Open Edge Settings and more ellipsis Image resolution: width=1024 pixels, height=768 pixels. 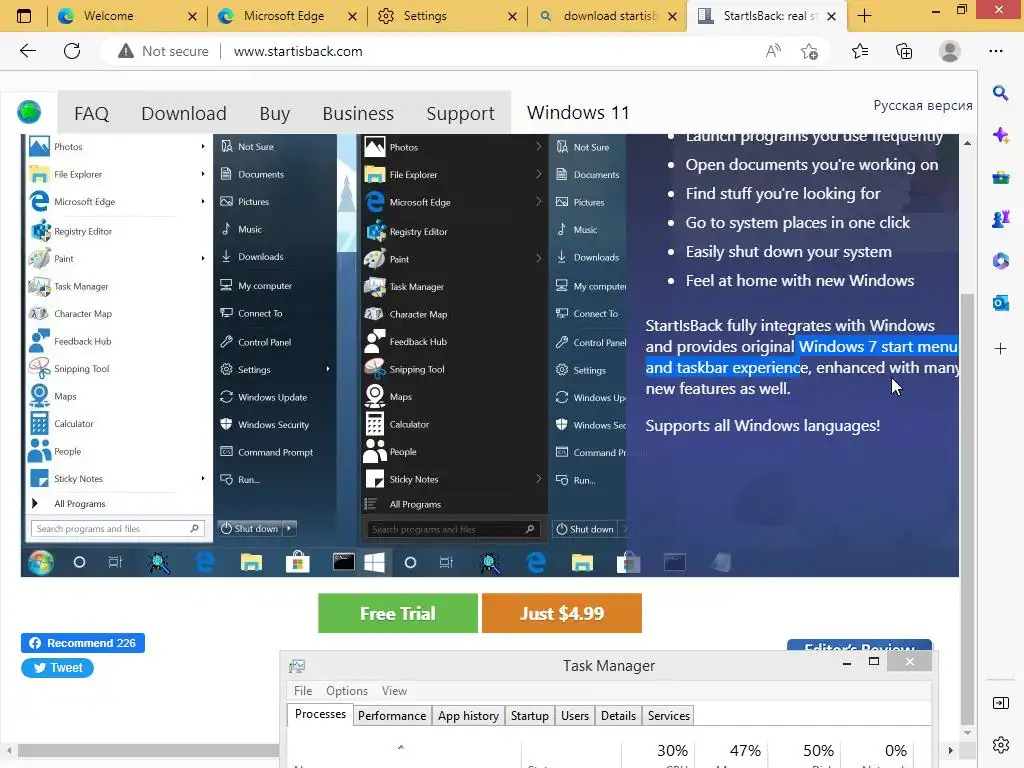(996, 51)
